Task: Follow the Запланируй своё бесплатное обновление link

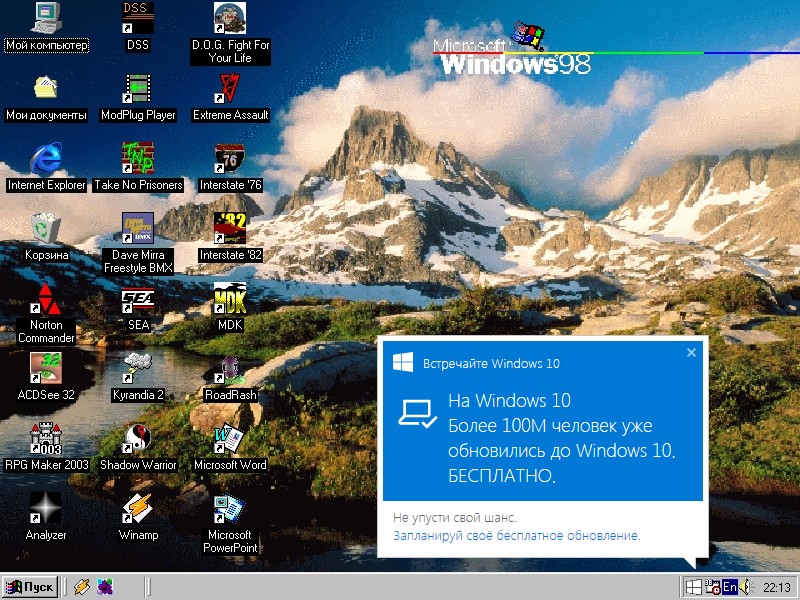Action: coord(516,536)
